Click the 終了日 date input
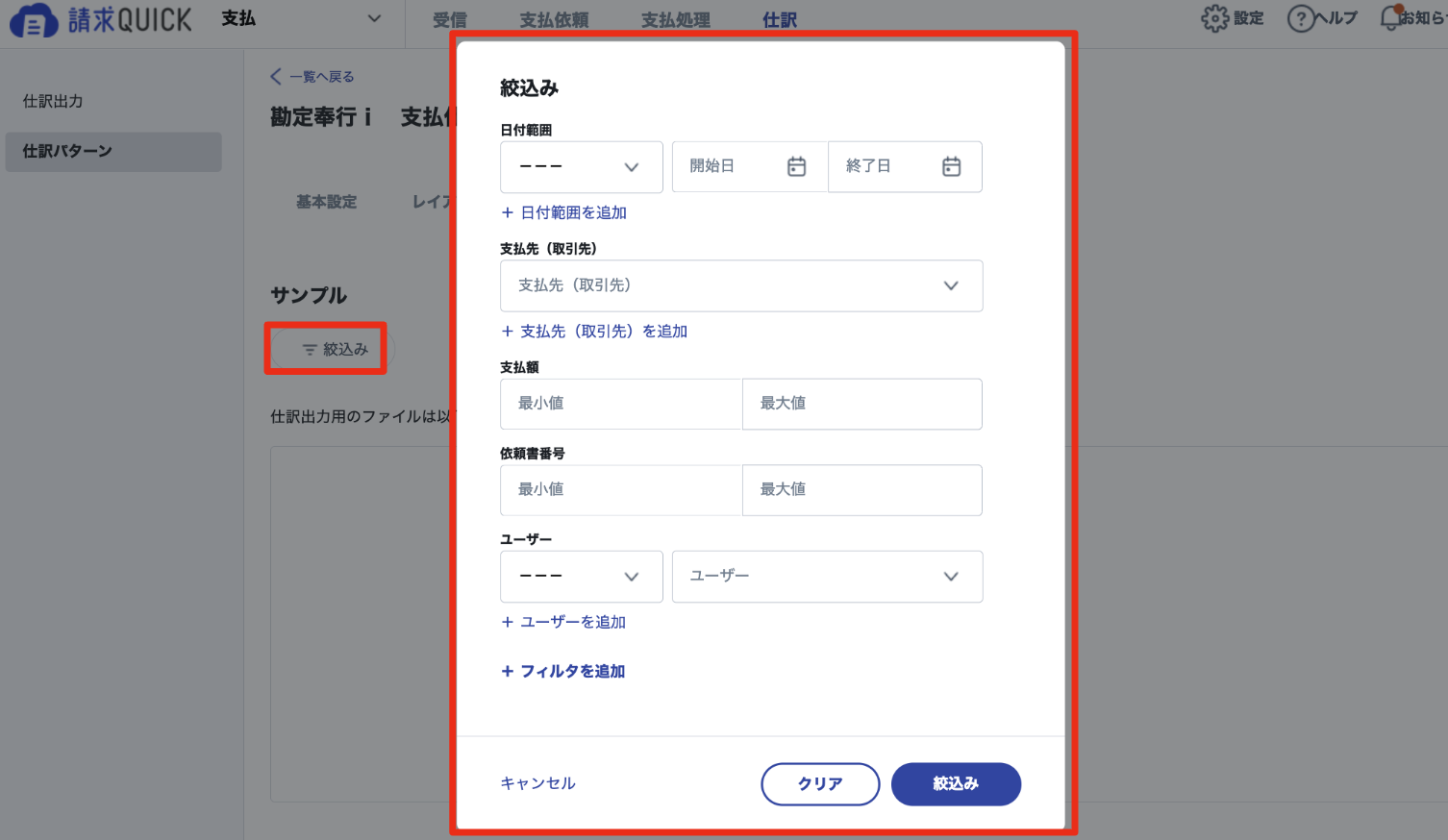Screen dimensions: 1448x840 click(x=905, y=167)
